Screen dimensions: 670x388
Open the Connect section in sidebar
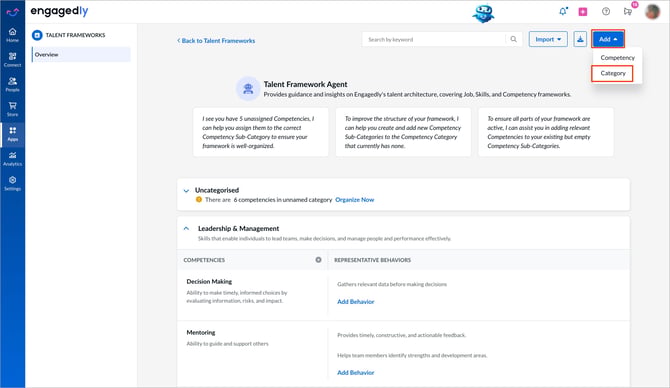click(x=12, y=59)
